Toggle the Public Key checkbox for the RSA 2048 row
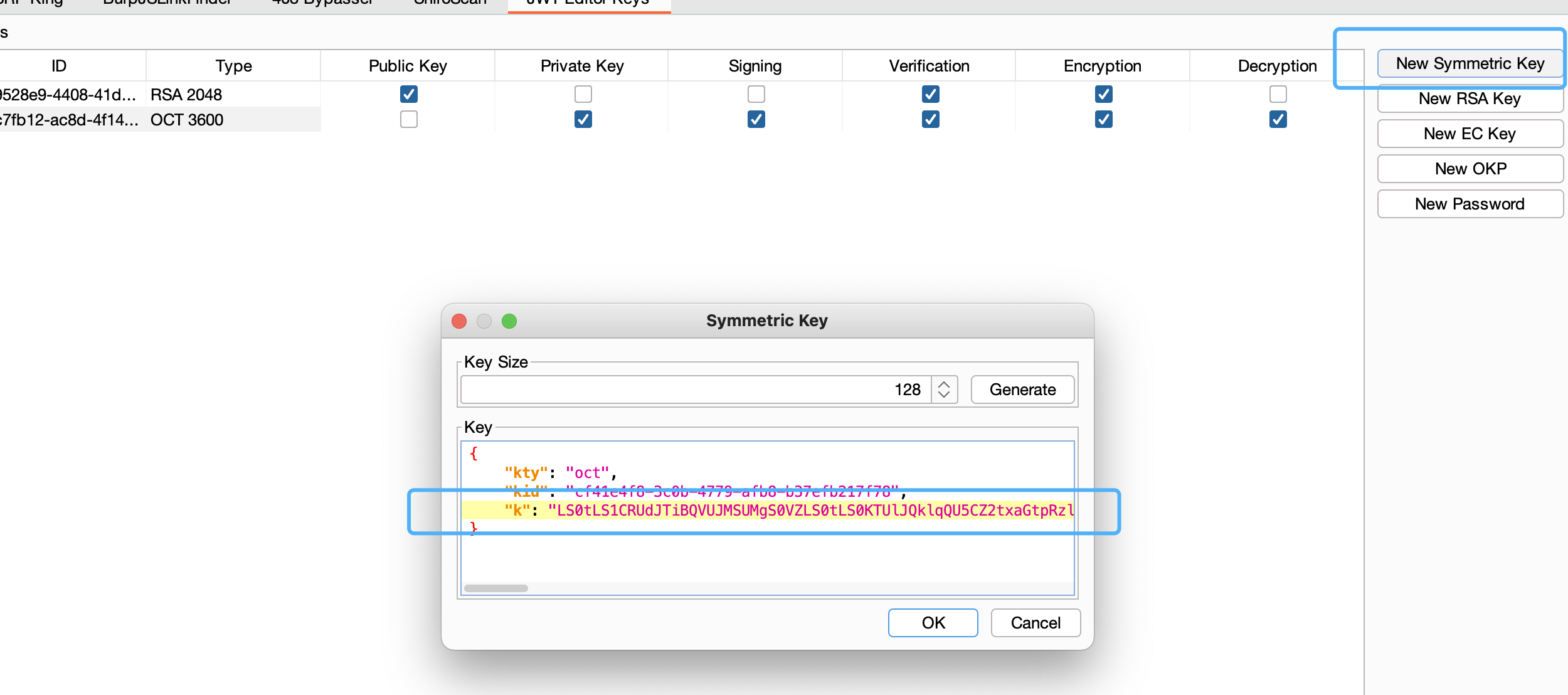The width and height of the screenshot is (1568, 695). (408, 94)
